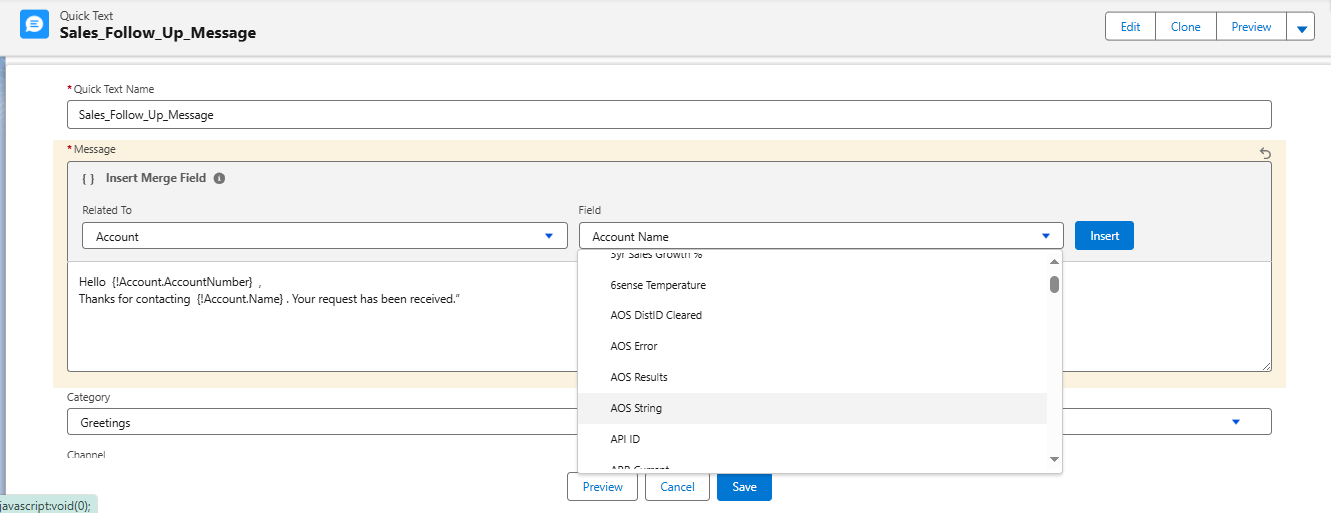Click the Clone button in header
This screenshot has height=513, width=1331.
[x=1185, y=27]
